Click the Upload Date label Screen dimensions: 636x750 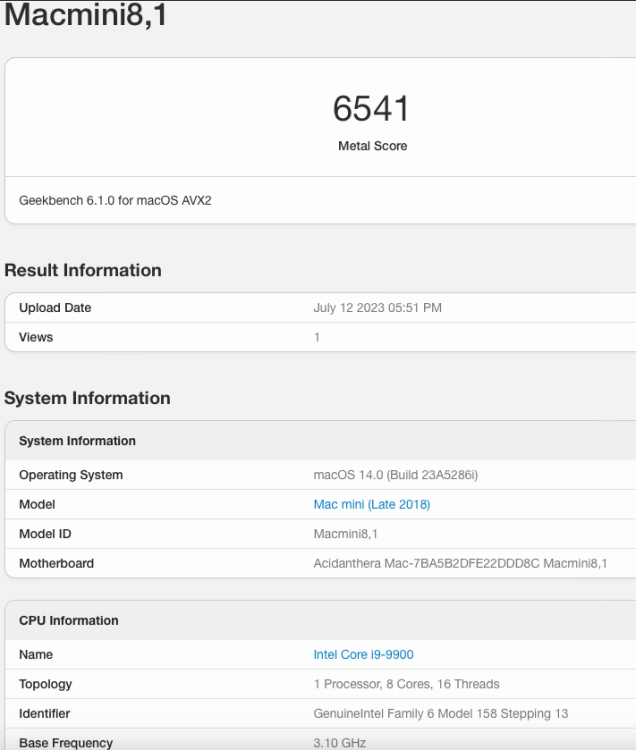coord(55,308)
